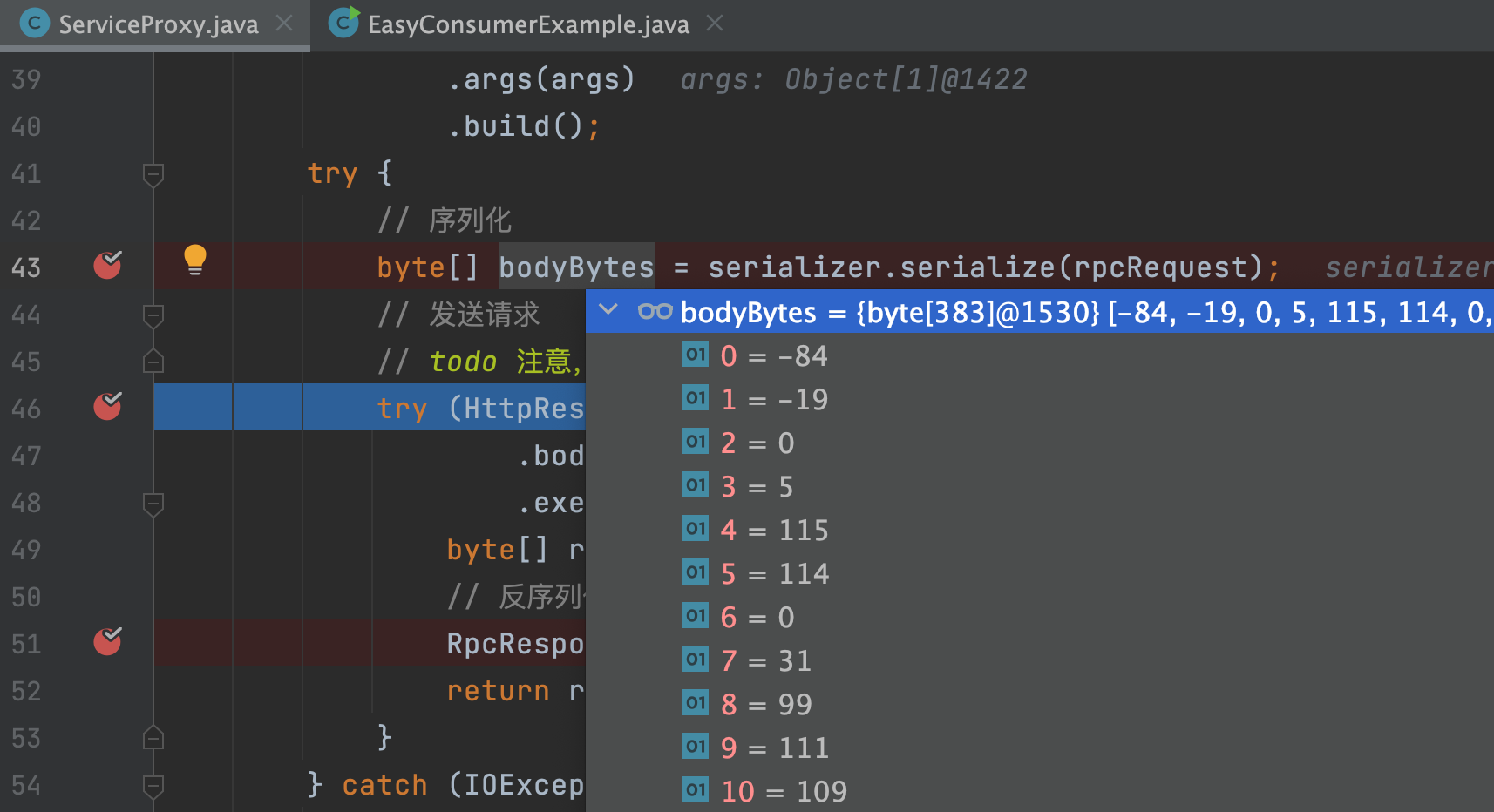Click the byte type icon for index 7
1494x812 pixels.
click(695, 660)
